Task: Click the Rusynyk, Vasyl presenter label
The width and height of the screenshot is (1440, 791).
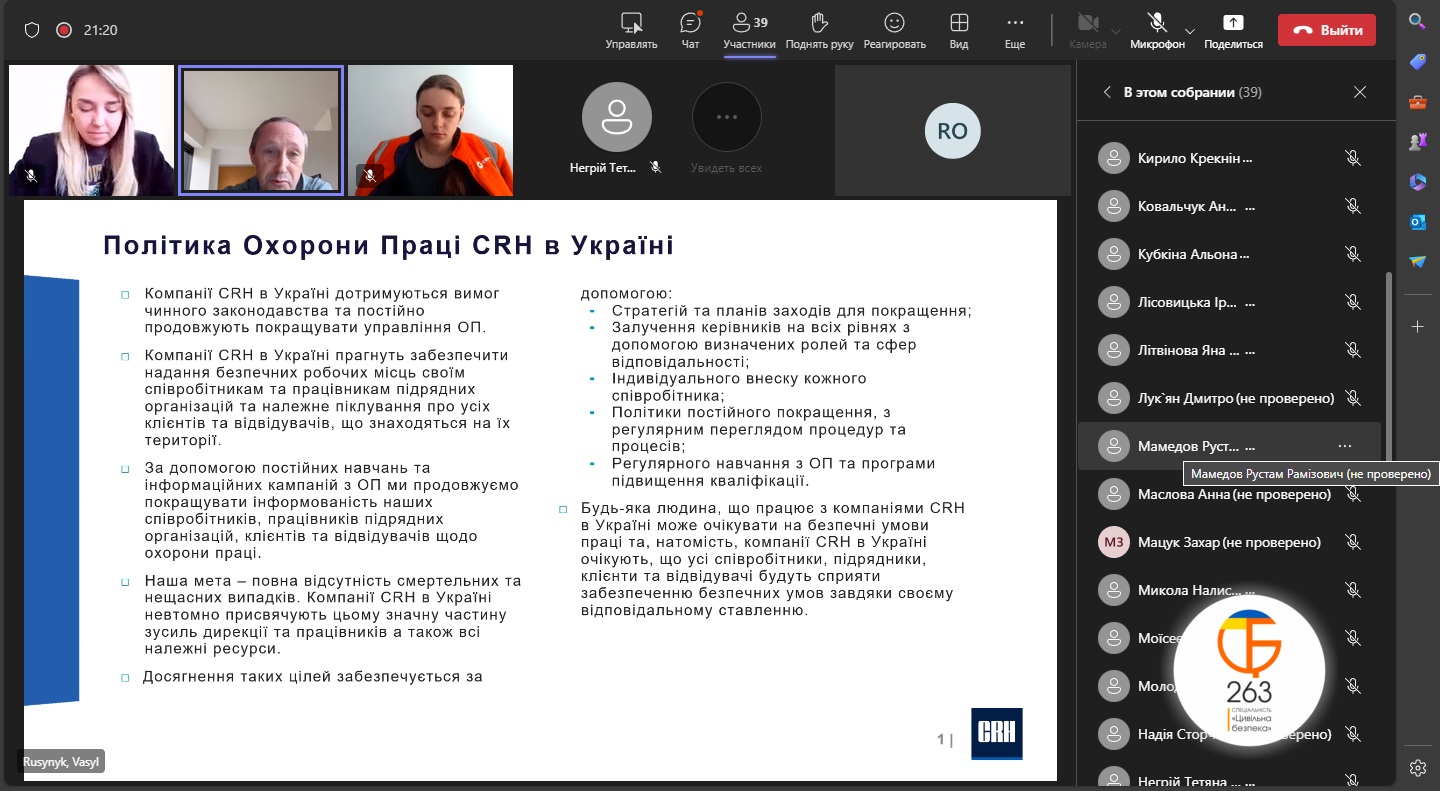Action: tap(59, 762)
